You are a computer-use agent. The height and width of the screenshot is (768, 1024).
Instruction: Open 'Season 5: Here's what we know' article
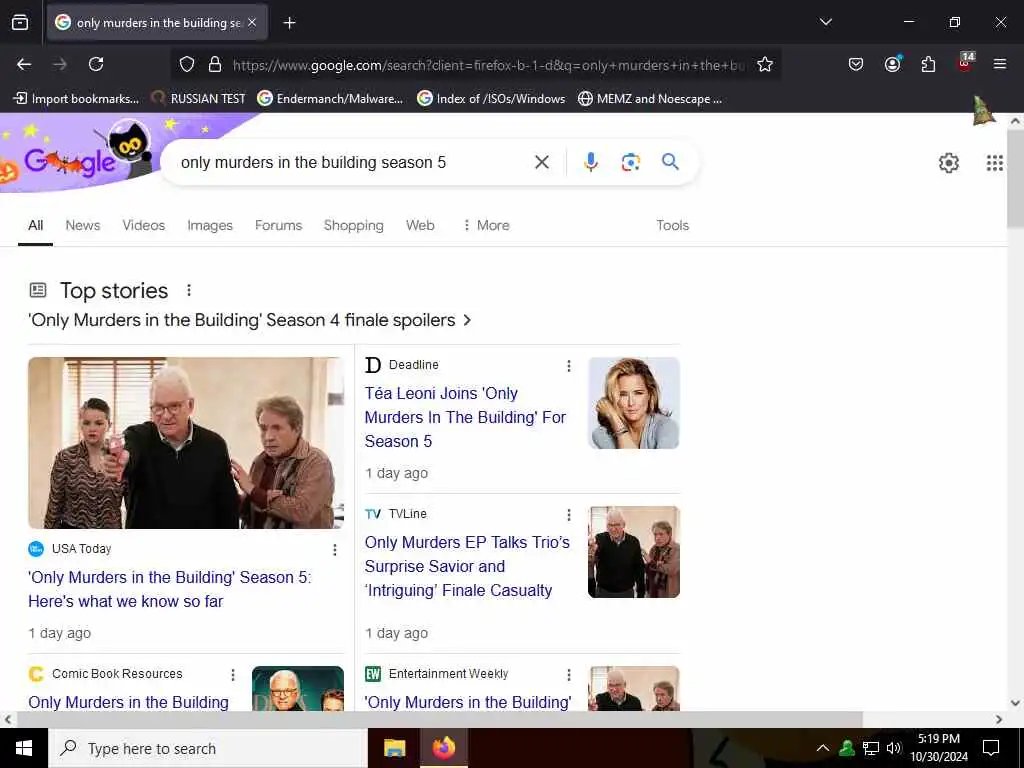[170, 589]
